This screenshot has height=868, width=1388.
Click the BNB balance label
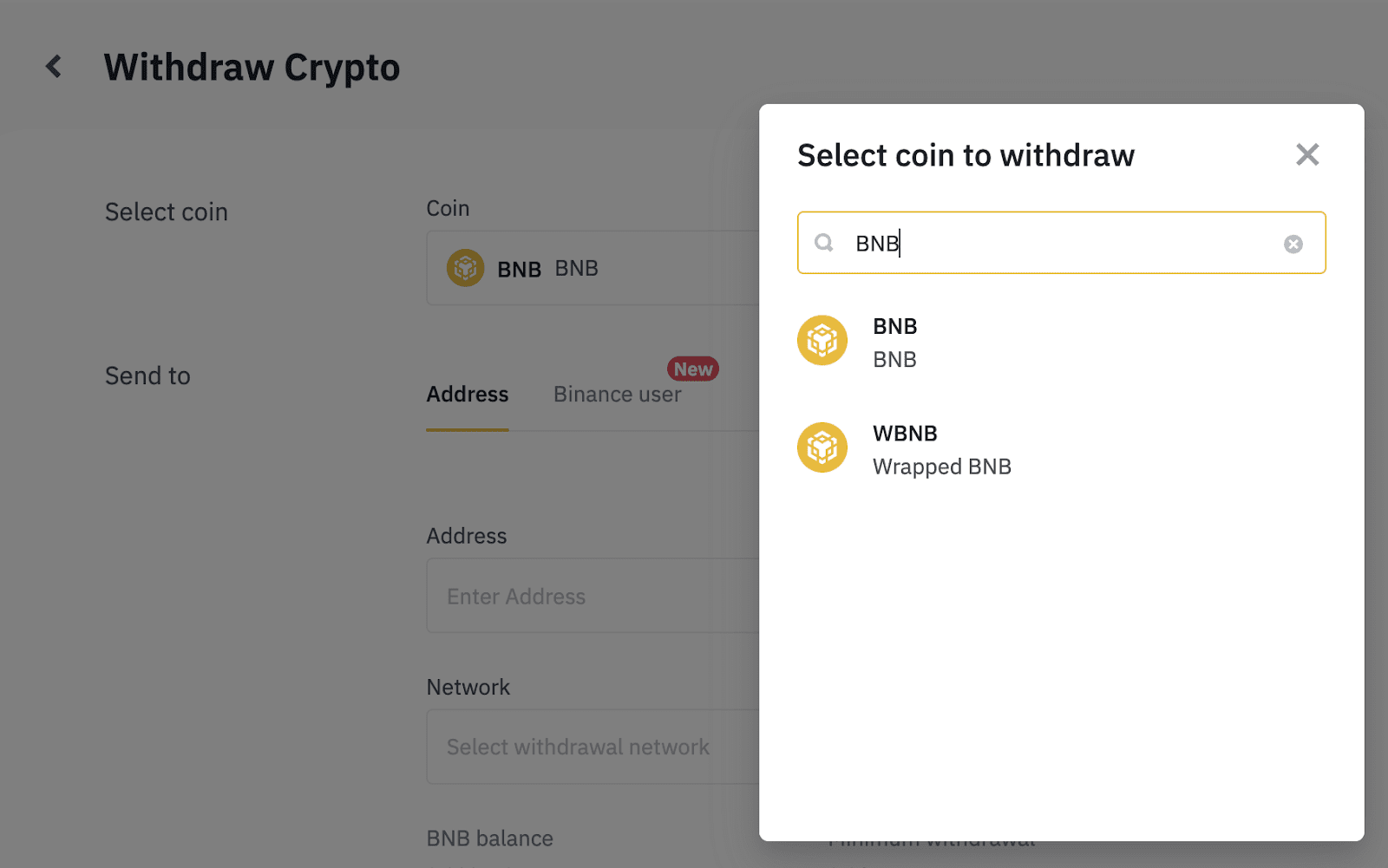489,839
